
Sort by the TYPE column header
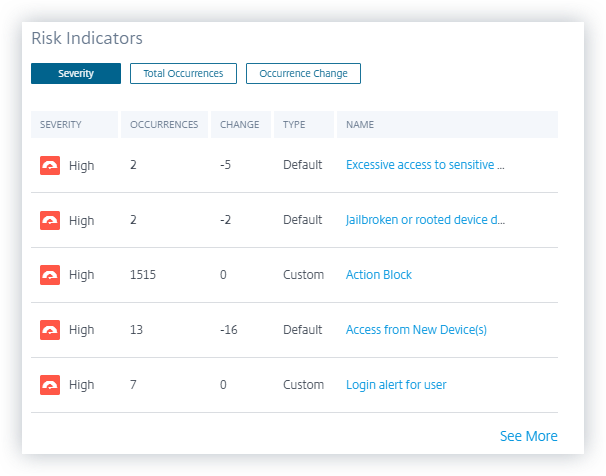294,125
